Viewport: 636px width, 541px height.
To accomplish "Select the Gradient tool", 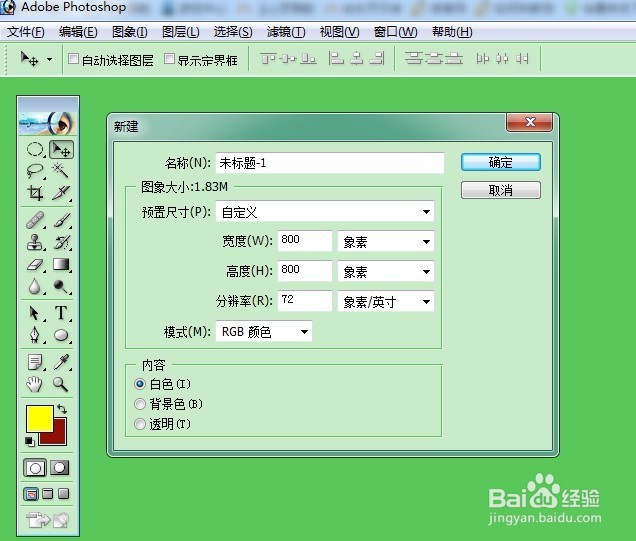I will 61,264.
